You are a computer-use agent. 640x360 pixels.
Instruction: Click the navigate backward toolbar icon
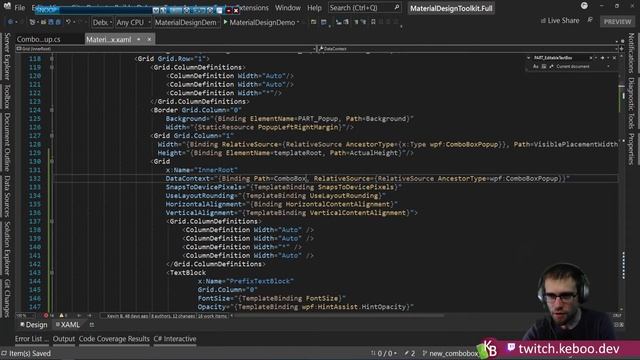point(11,22)
